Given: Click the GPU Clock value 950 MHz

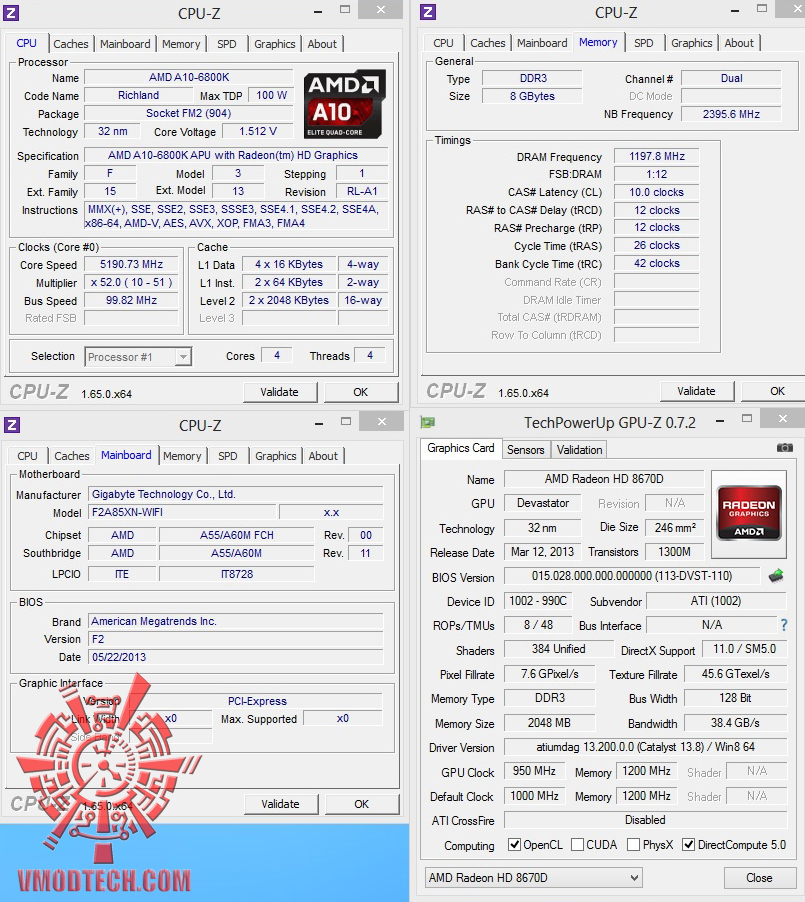Looking at the screenshot, I should click(534, 771).
